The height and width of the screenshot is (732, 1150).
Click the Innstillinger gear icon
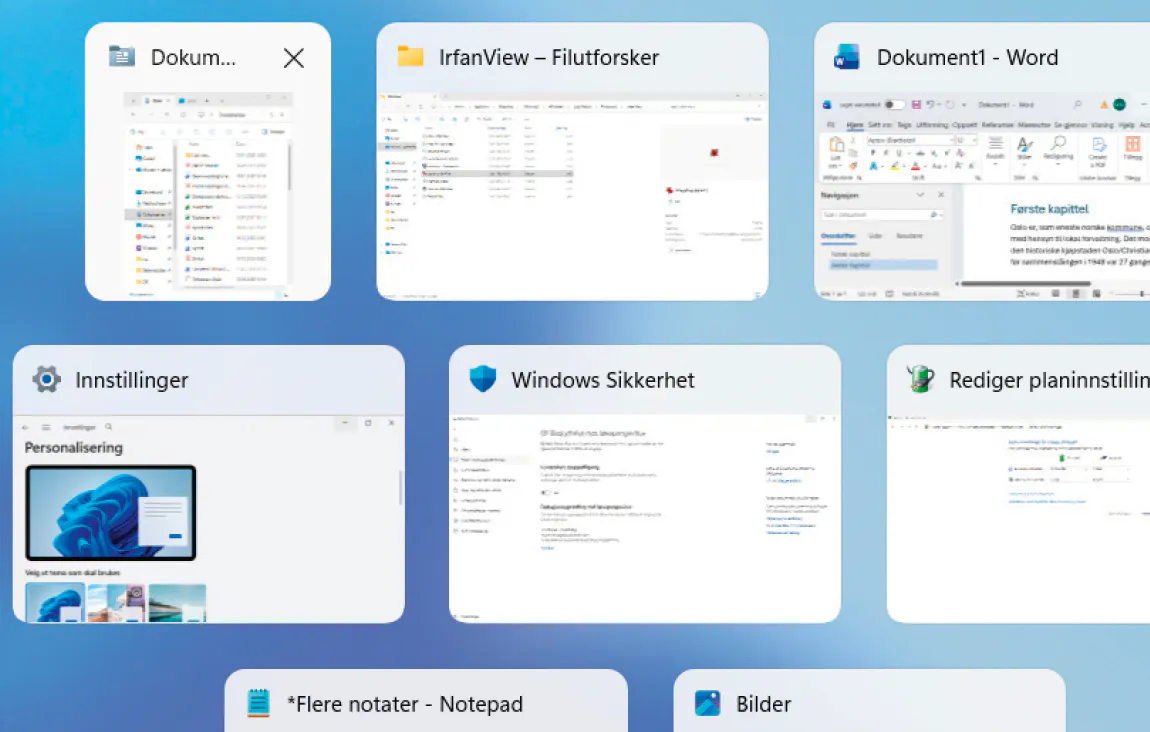[46, 380]
